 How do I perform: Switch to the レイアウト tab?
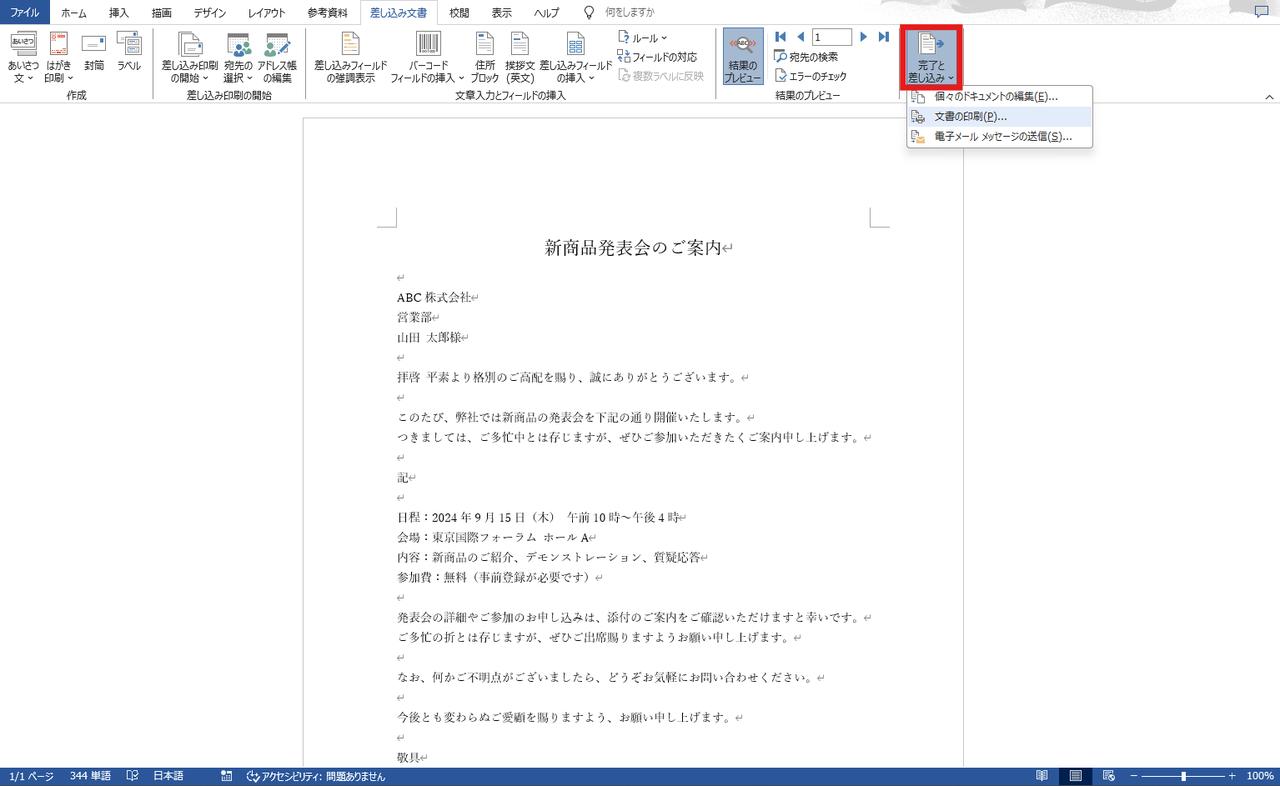(266, 13)
